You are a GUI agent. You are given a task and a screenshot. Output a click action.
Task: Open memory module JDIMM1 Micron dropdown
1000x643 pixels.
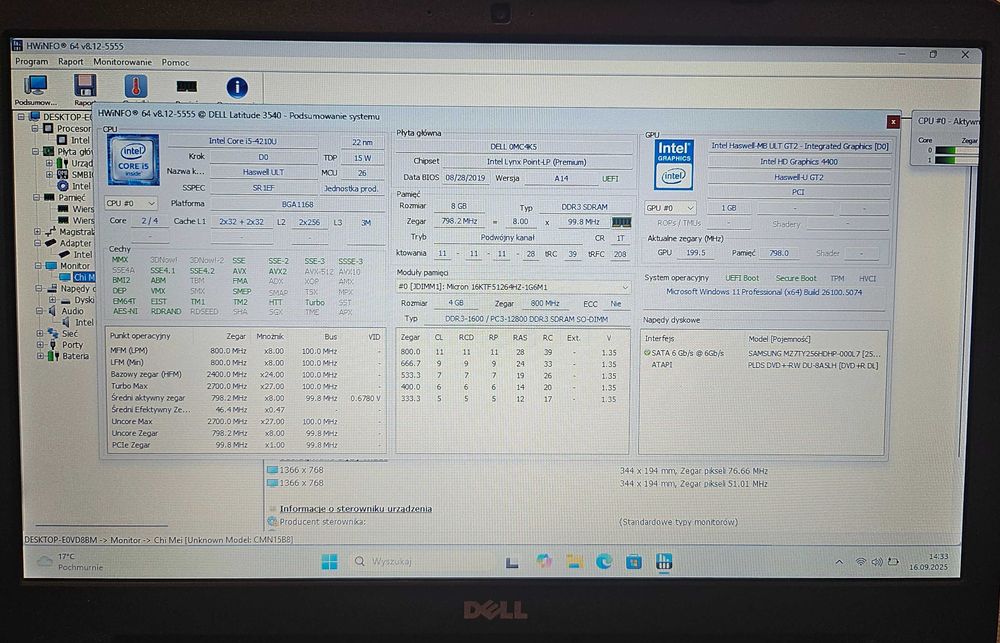(513, 287)
